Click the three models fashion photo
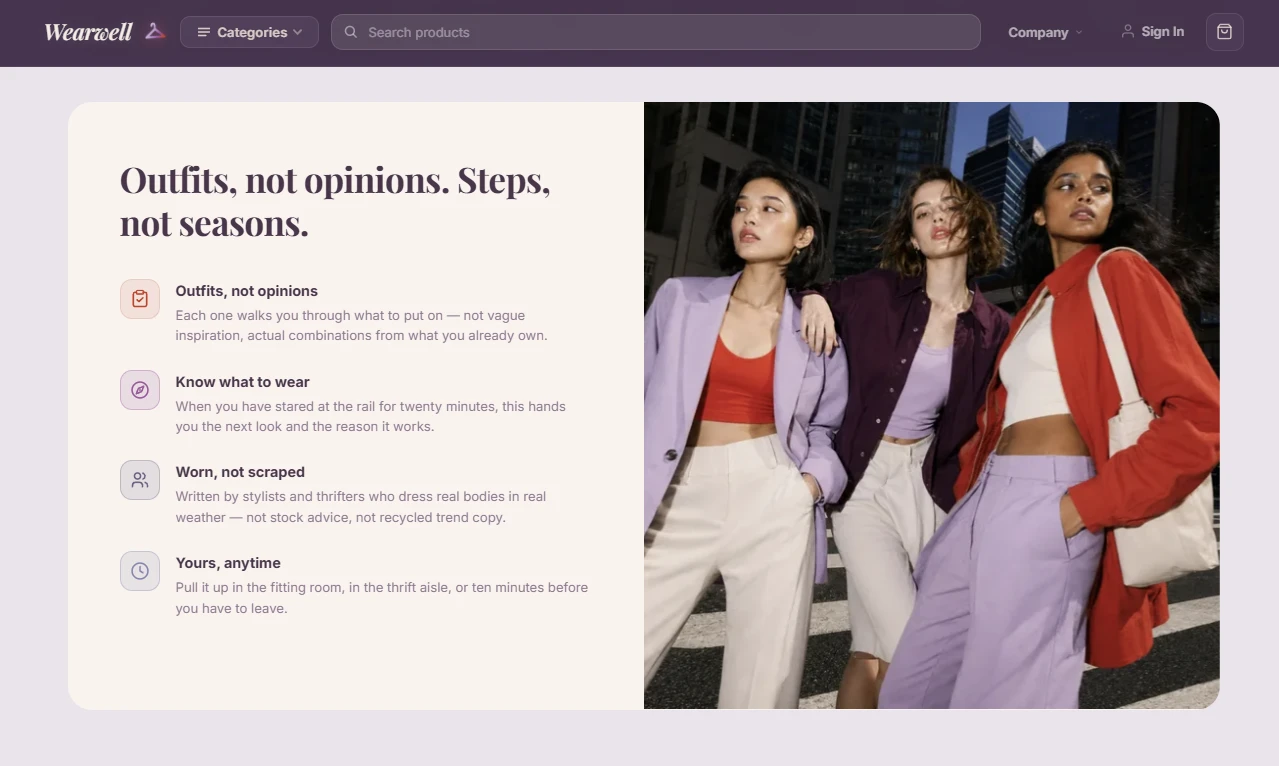This screenshot has height=766, width=1279. click(x=932, y=406)
